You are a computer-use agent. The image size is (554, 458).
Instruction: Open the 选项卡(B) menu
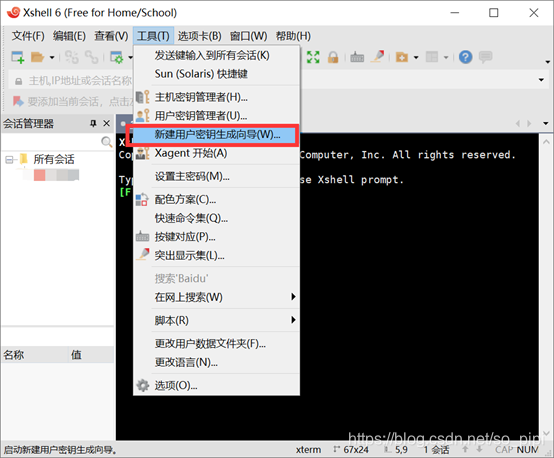(x=199, y=36)
